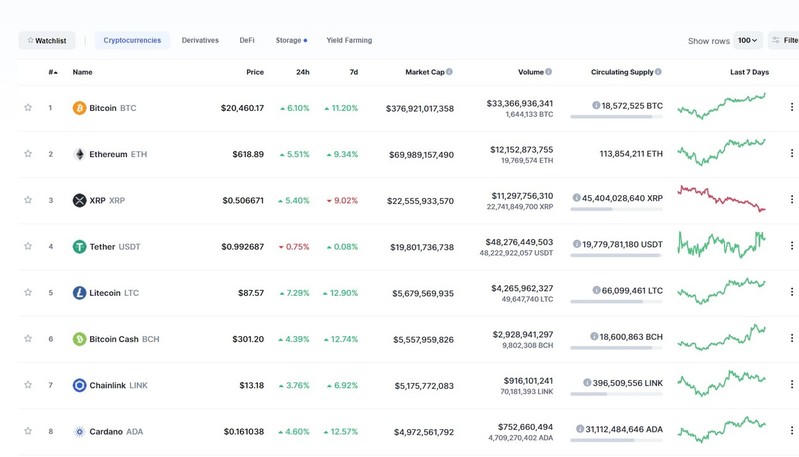
Task: Click the XRP logo icon
Action: coord(80,200)
